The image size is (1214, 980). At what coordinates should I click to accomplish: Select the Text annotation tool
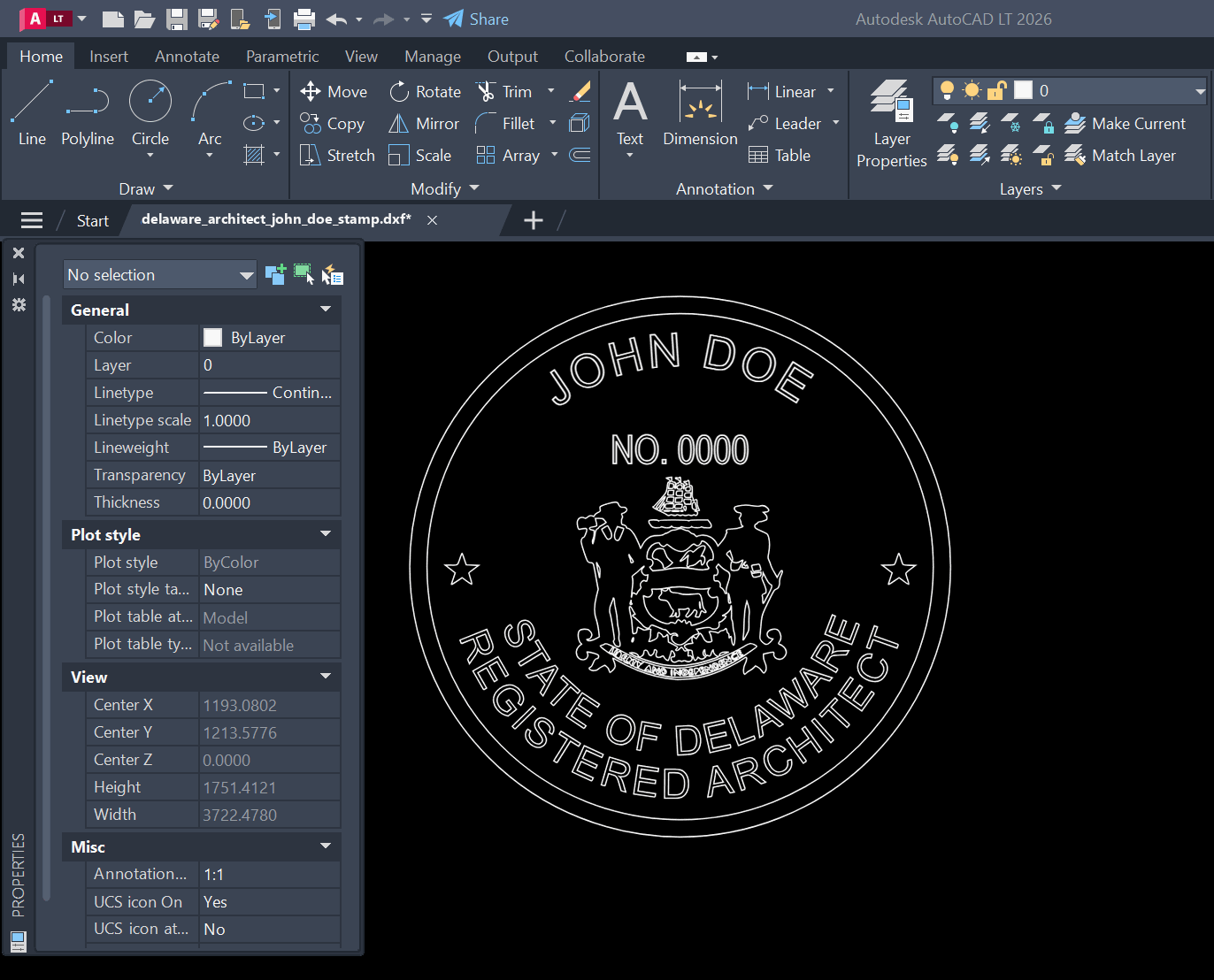click(630, 112)
